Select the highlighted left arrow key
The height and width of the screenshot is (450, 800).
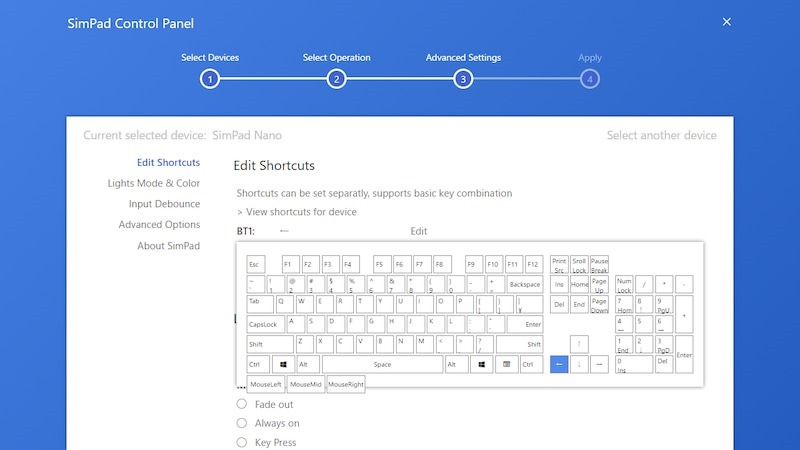(x=559, y=364)
